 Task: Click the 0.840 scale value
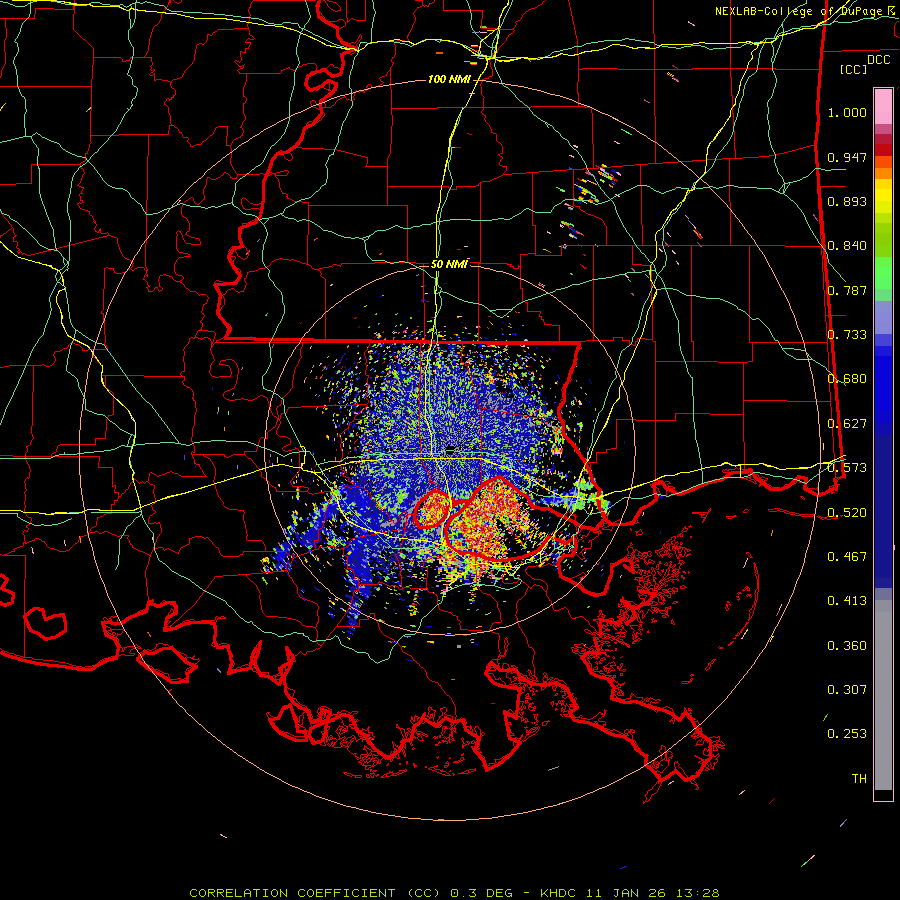(x=847, y=246)
